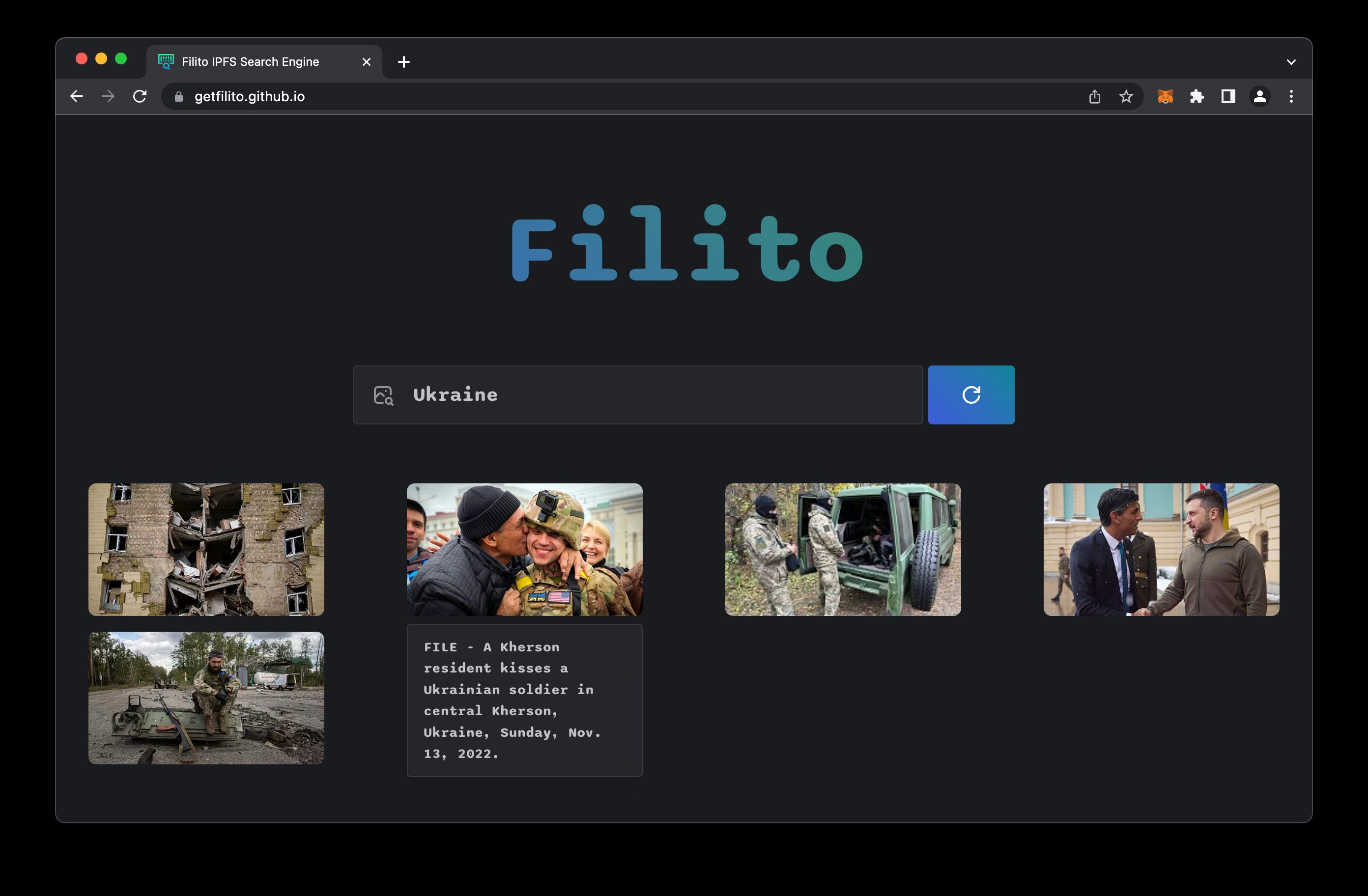1368x896 pixels.
Task: Open the soldier sitting on wreckage thumbnail
Action: point(206,698)
